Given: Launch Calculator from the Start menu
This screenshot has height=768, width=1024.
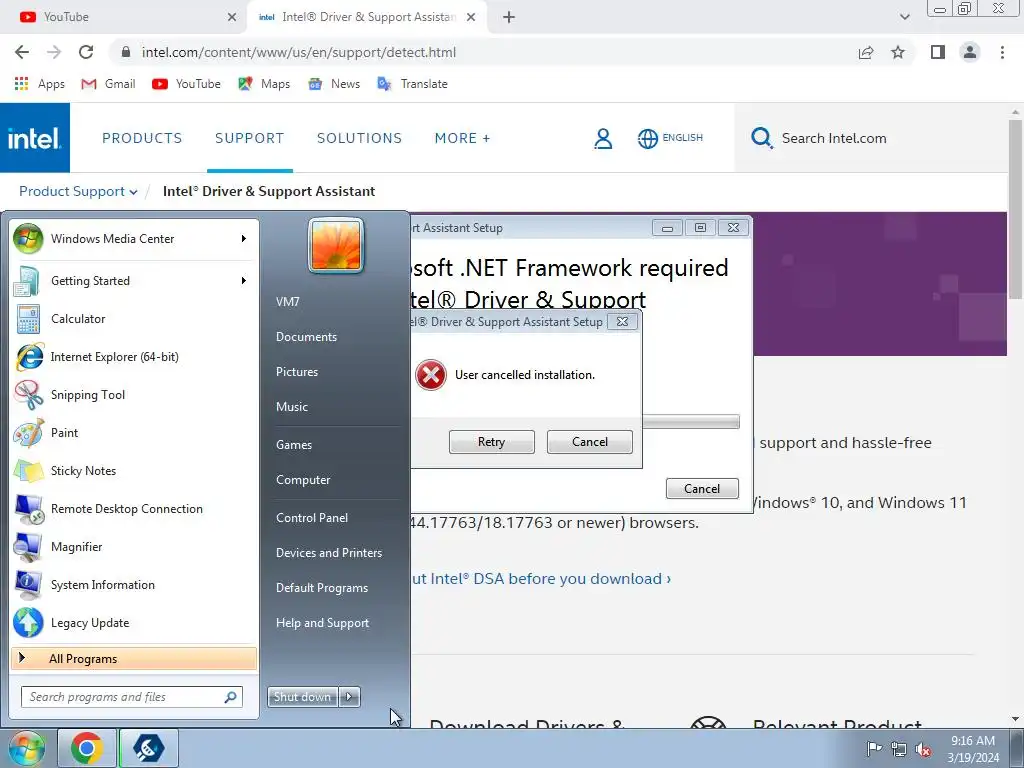Looking at the screenshot, I should point(134,319).
